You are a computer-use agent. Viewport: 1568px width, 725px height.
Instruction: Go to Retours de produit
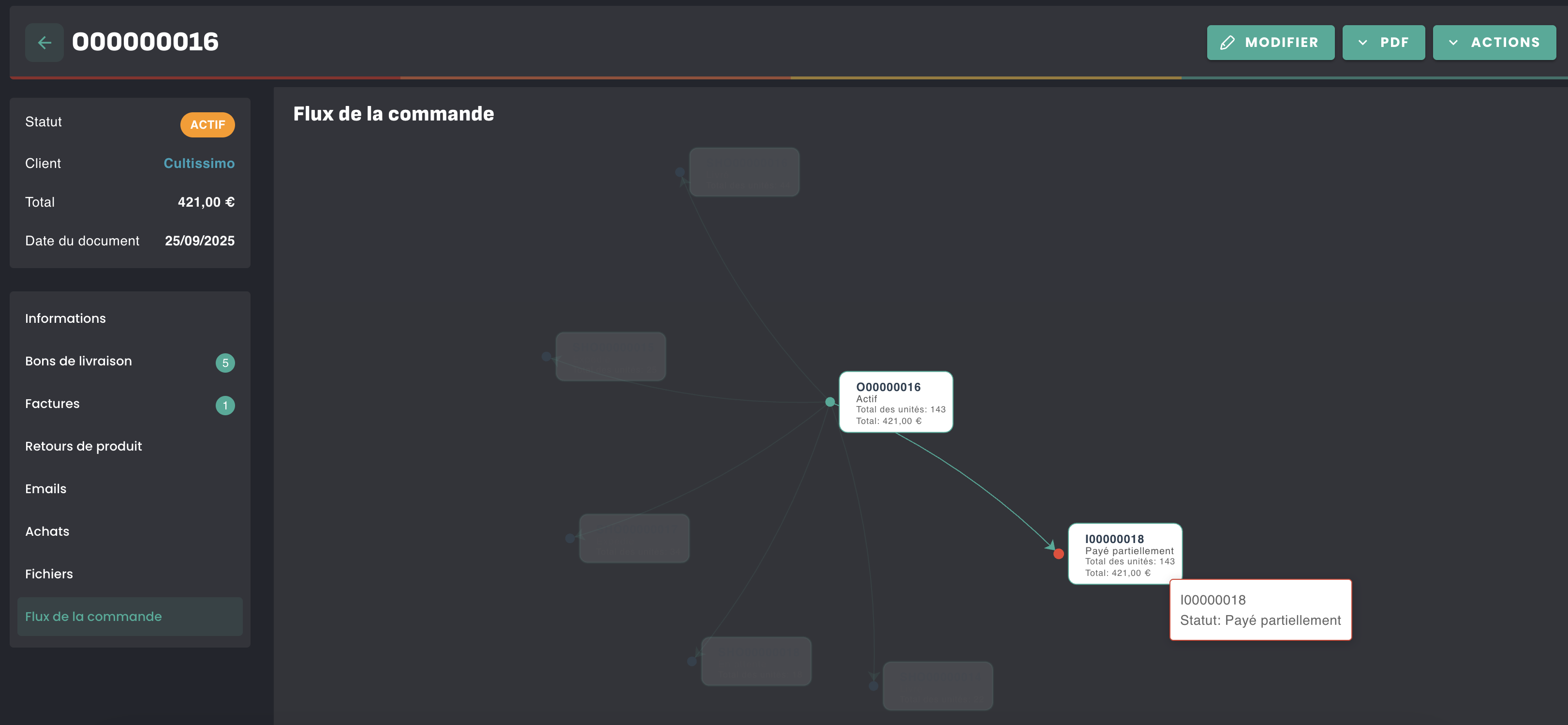(83, 447)
